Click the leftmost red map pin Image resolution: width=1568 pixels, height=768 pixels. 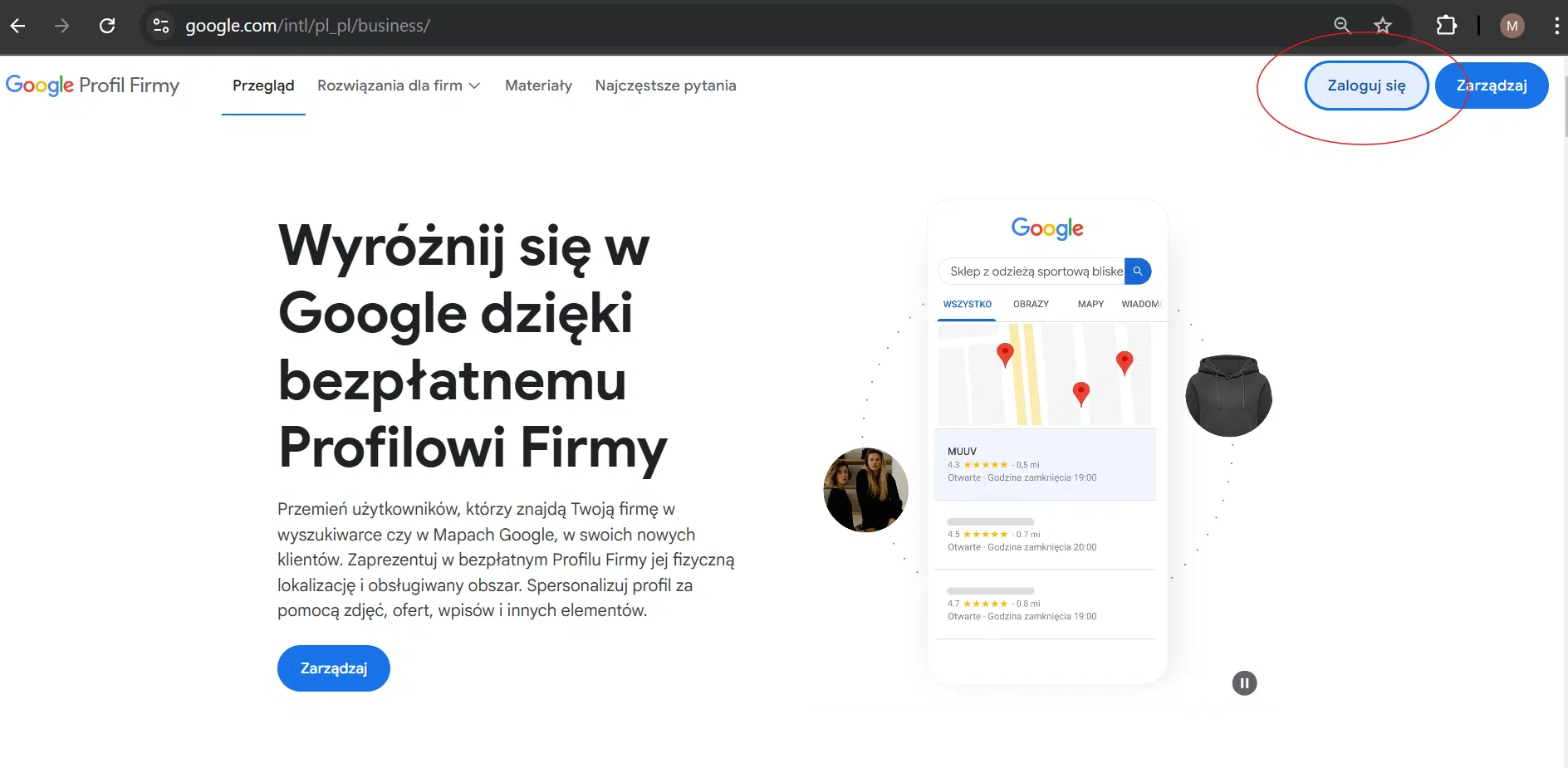pyautogui.click(x=1005, y=355)
